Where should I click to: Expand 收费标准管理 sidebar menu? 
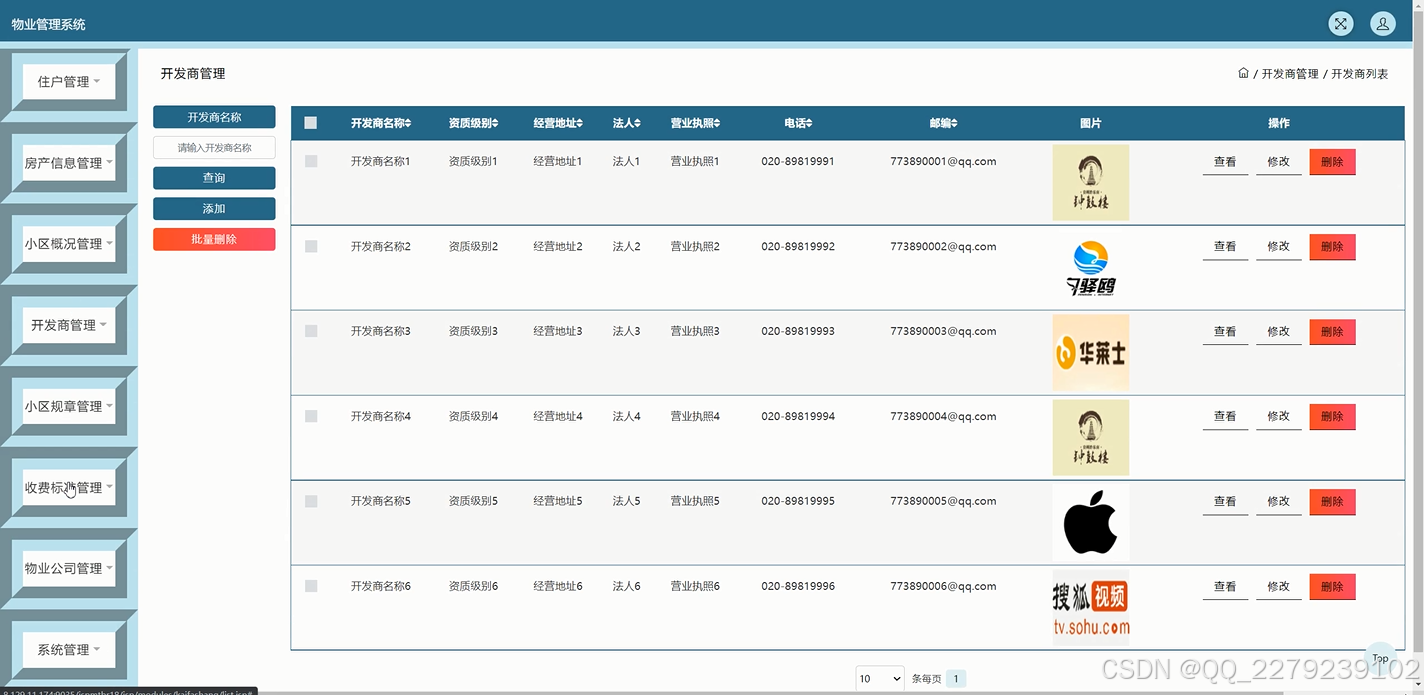(69, 488)
